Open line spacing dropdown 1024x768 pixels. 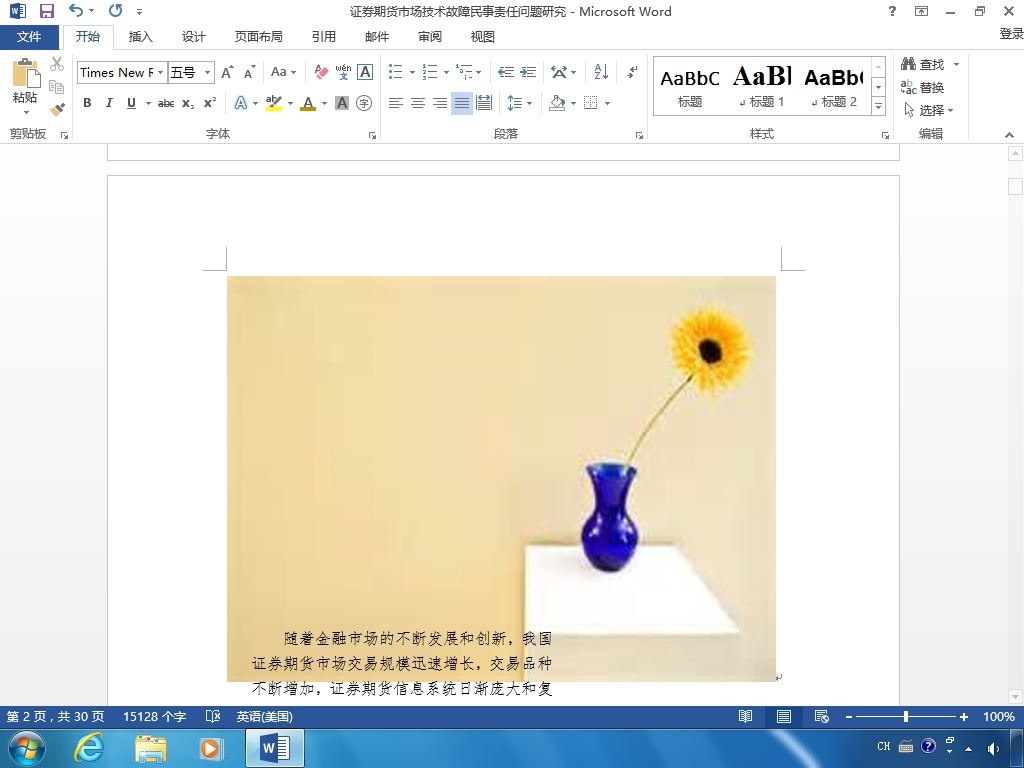[x=520, y=103]
